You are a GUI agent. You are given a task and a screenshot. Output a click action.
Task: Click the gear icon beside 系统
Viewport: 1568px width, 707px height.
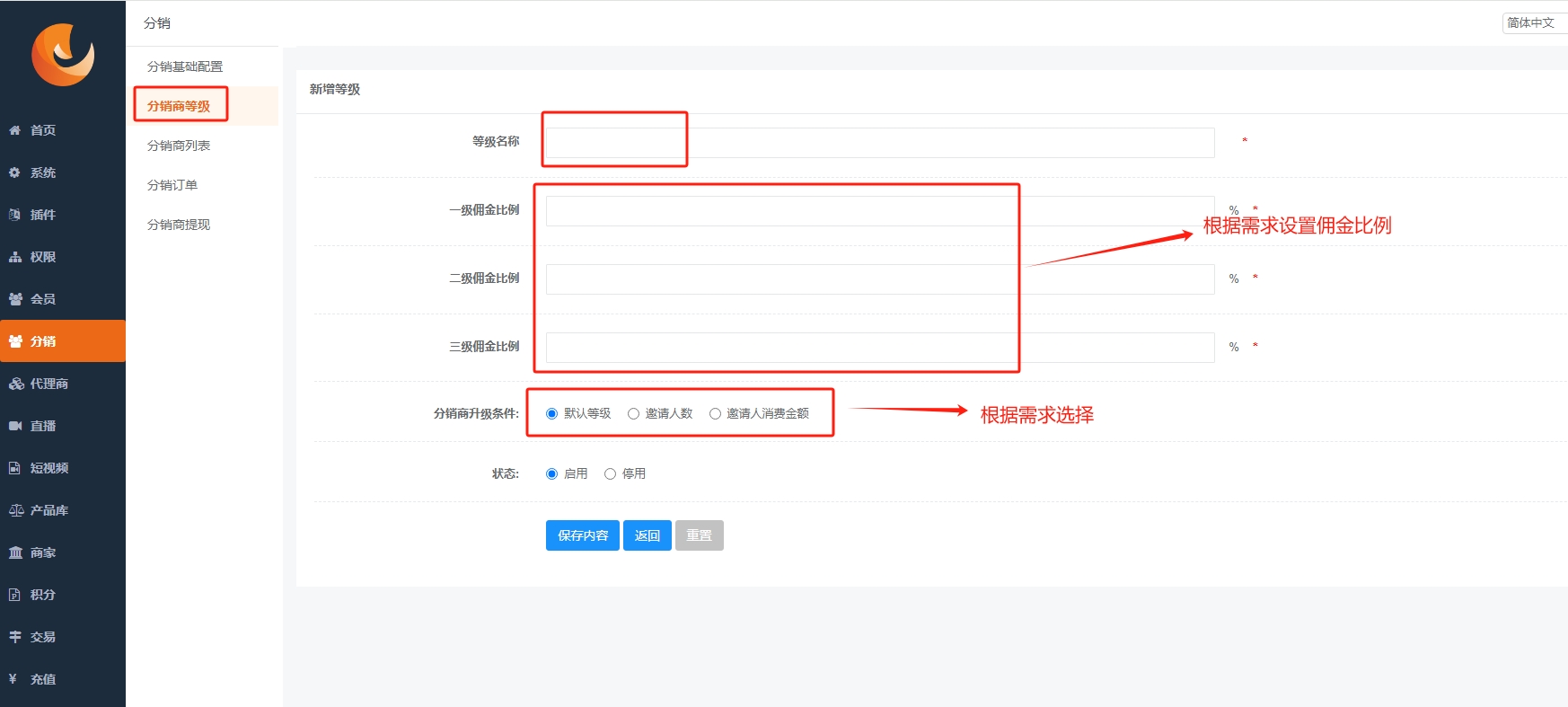tap(14, 172)
